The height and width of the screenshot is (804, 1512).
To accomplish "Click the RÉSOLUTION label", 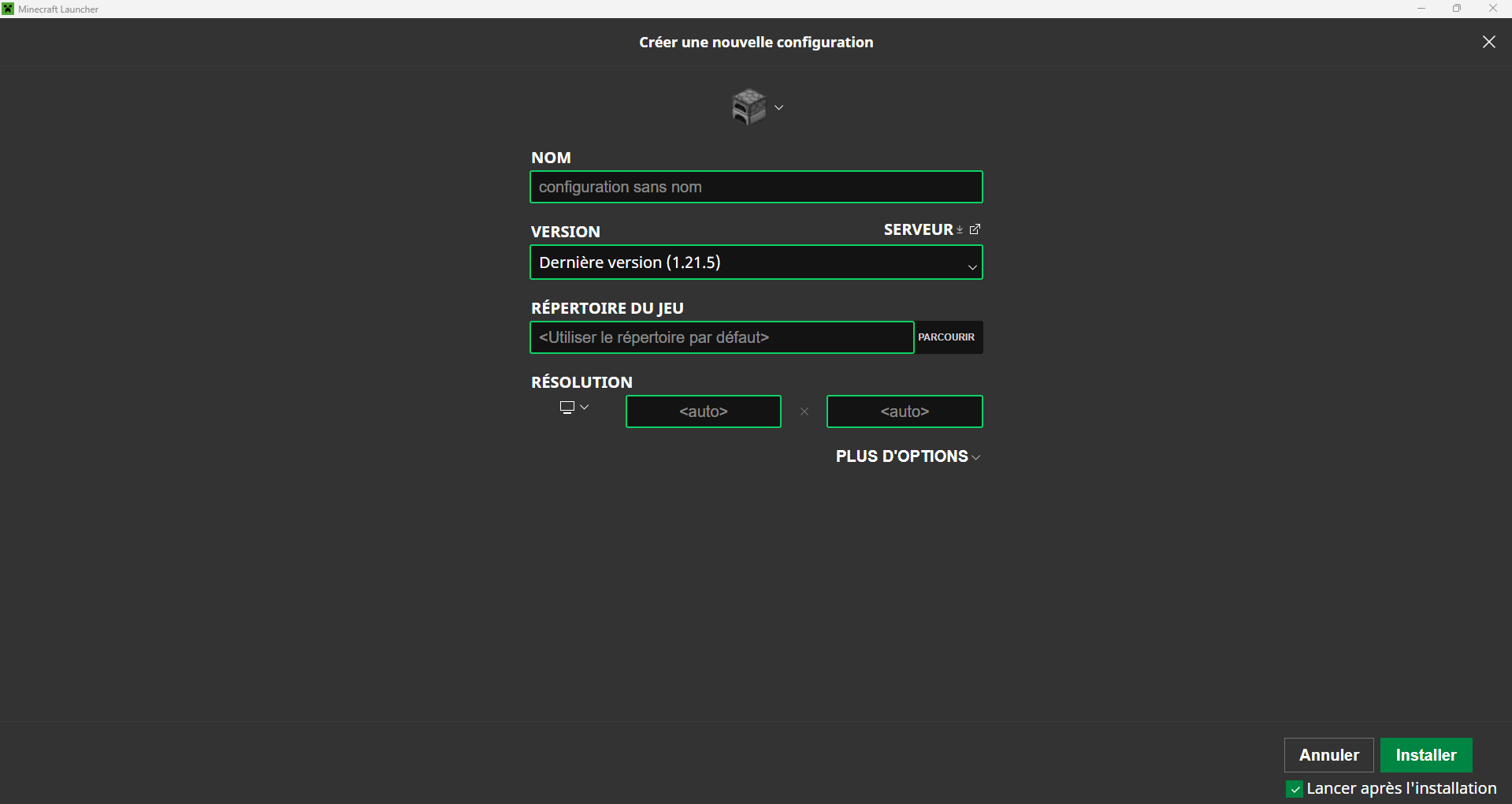I will tap(581, 382).
